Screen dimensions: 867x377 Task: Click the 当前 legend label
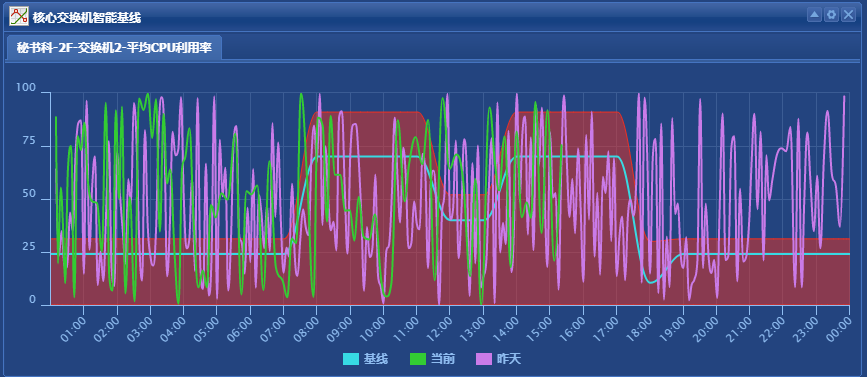(442, 359)
